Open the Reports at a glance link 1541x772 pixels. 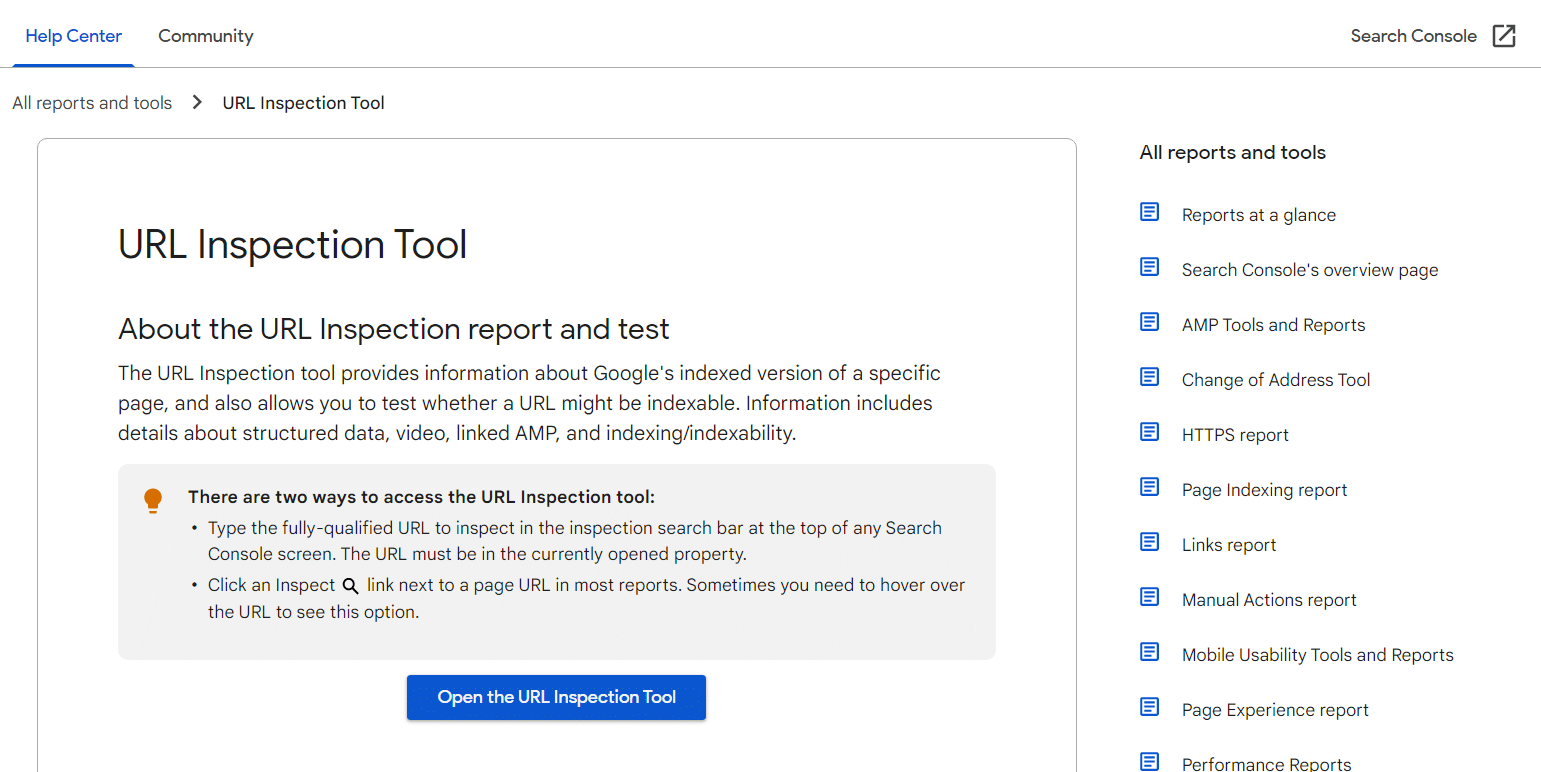click(x=1259, y=215)
